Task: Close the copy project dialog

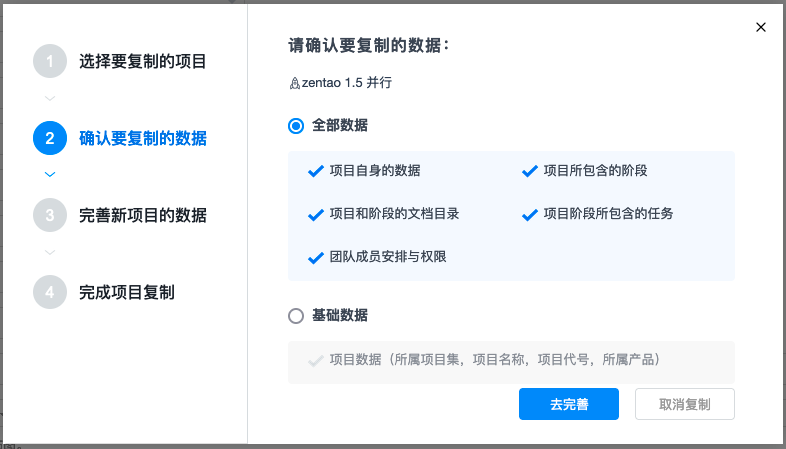Action: click(761, 27)
